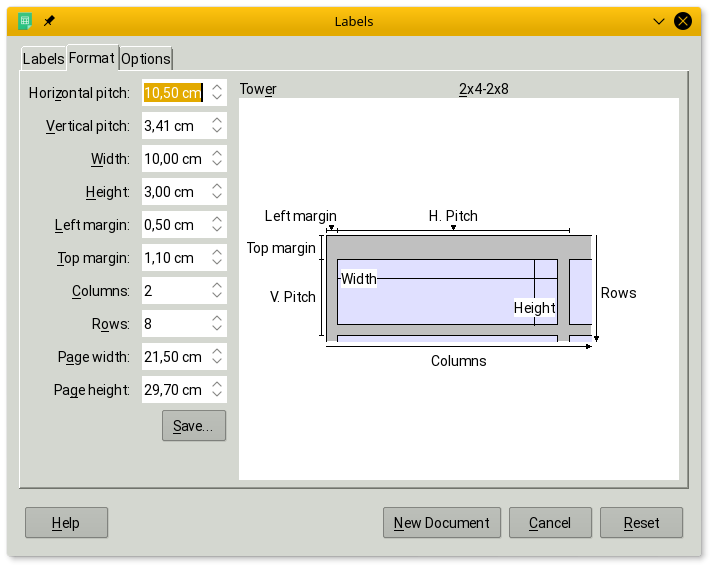Click the Labels app icon in title bar

(x=25, y=21)
